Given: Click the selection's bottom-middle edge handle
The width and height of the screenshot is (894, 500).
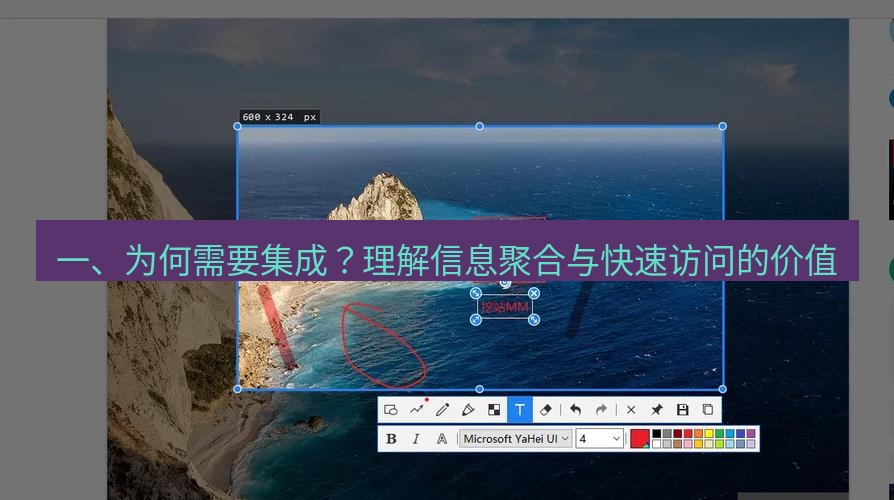Looking at the screenshot, I should (479, 389).
